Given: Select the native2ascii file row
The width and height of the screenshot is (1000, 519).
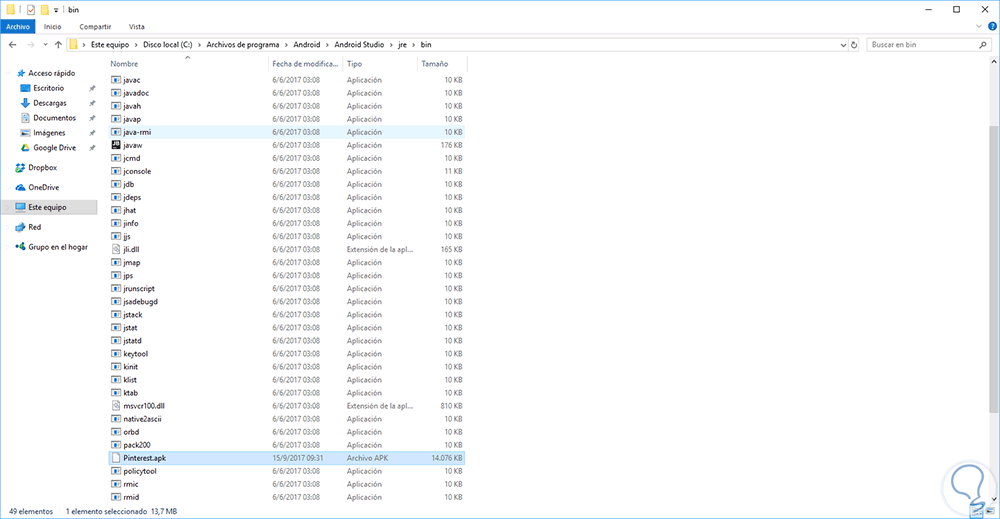Looking at the screenshot, I should click(x=286, y=419).
